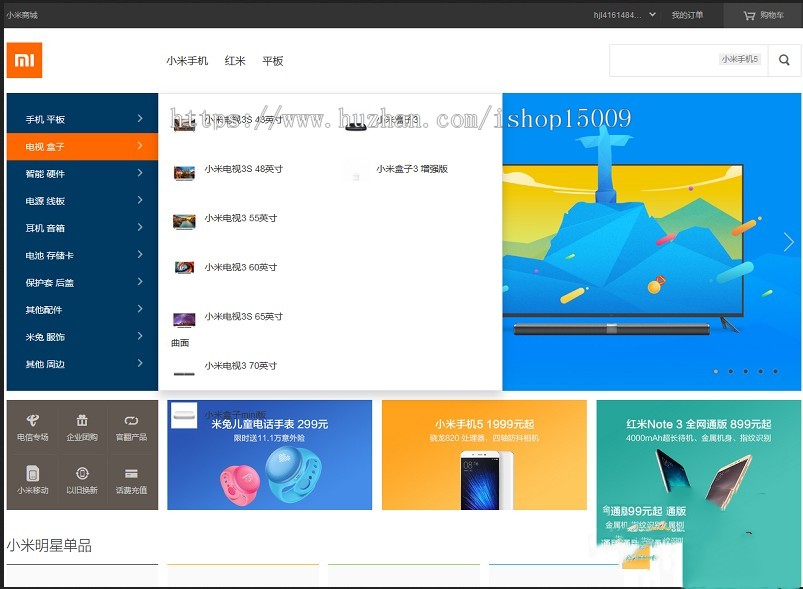Click the search magnifier icon
803x589 pixels.
point(784,60)
